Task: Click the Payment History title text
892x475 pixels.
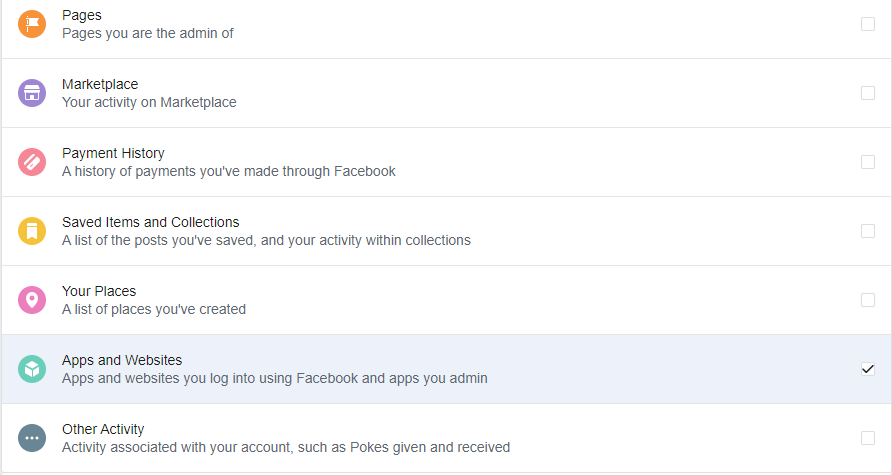Action: (x=113, y=153)
